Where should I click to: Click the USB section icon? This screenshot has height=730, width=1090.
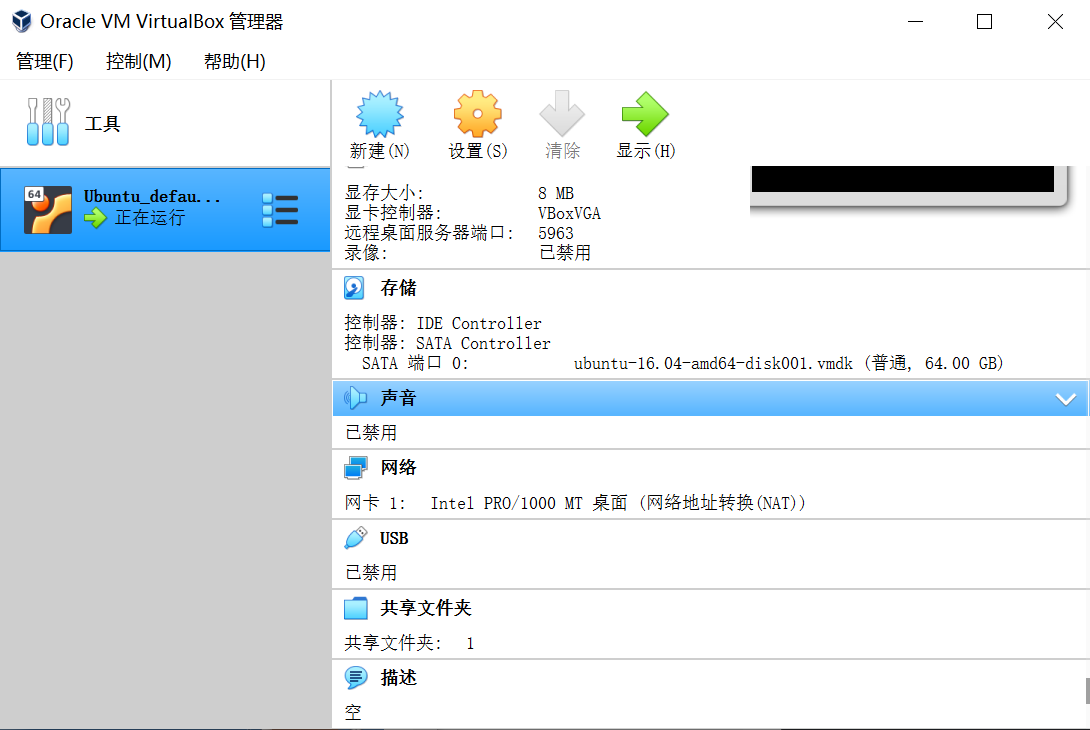[356, 537]
